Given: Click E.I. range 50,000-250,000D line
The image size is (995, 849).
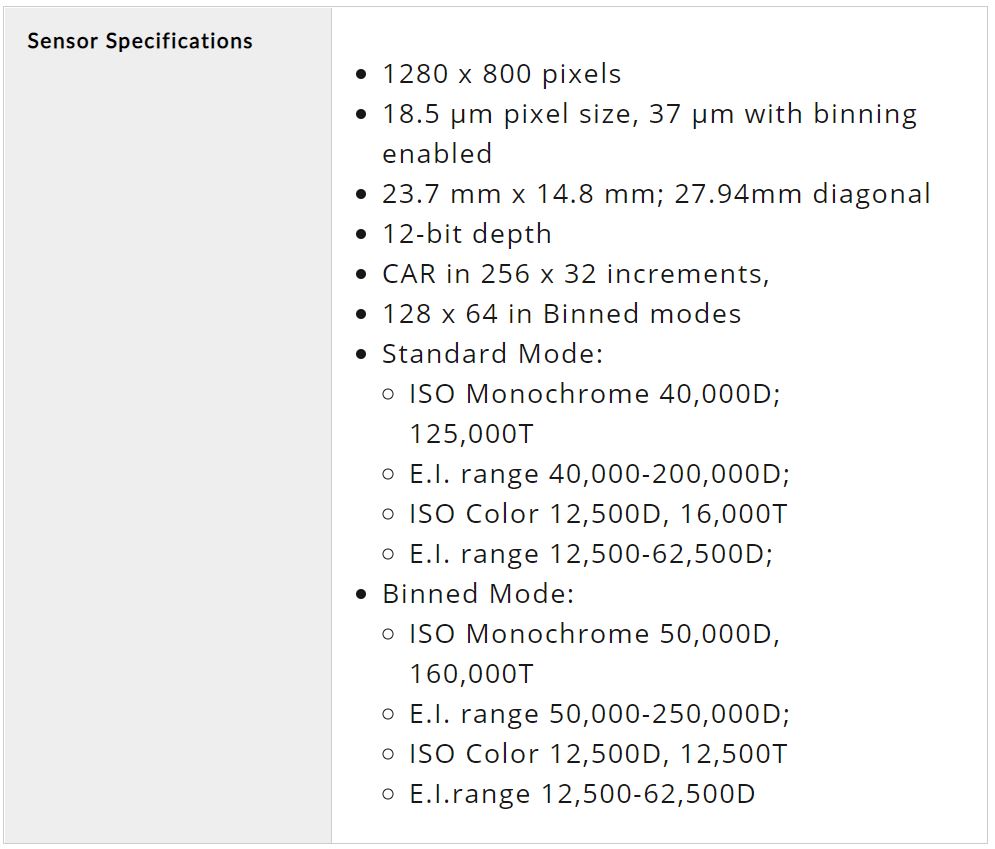Looking at the screenshot, I should pos(600,714).
